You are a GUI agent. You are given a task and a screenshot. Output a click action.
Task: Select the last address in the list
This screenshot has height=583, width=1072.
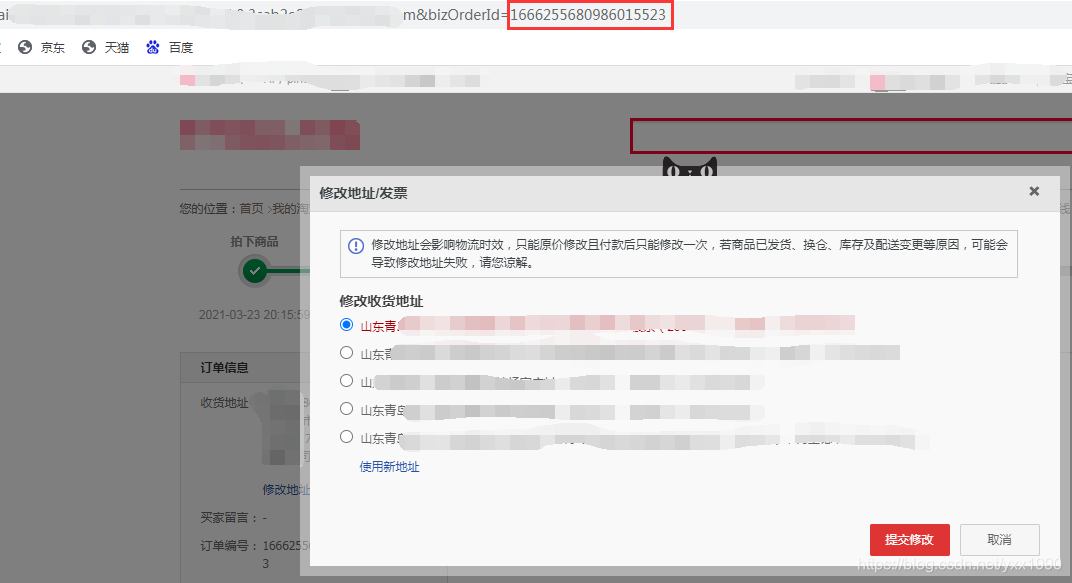[x=346, y=437]
